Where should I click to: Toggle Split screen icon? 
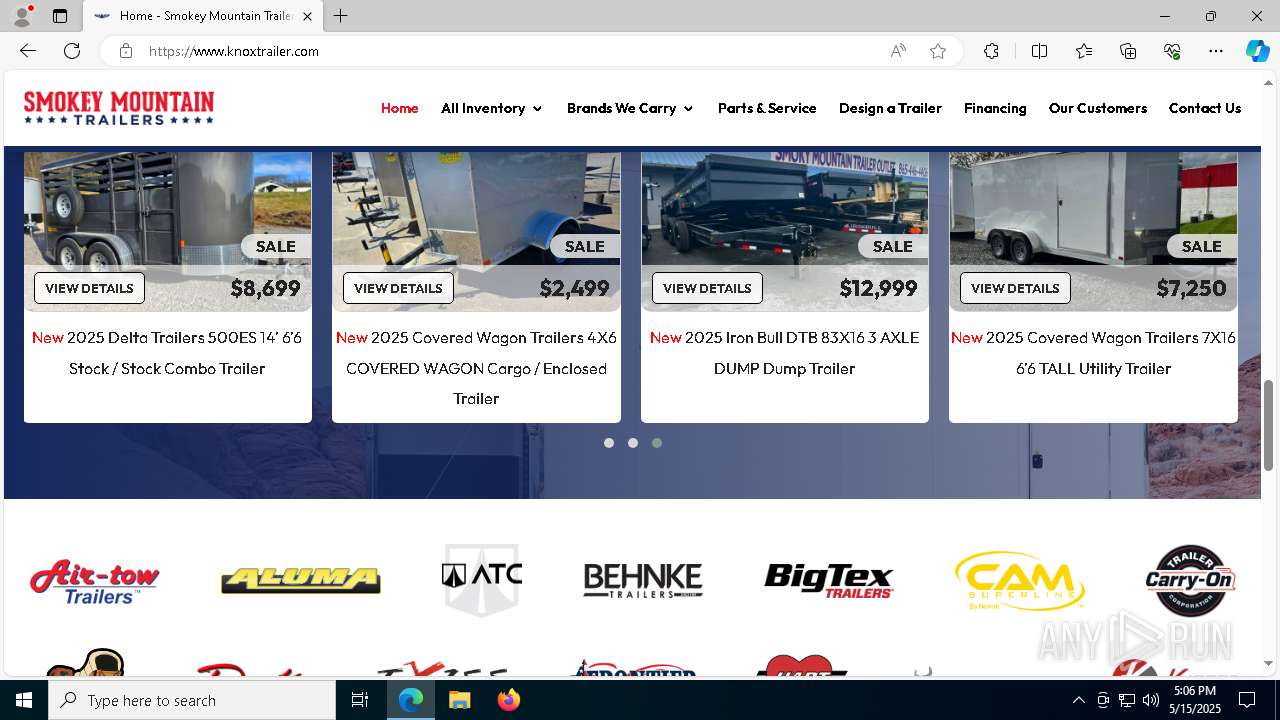(x=1039, y=51)
